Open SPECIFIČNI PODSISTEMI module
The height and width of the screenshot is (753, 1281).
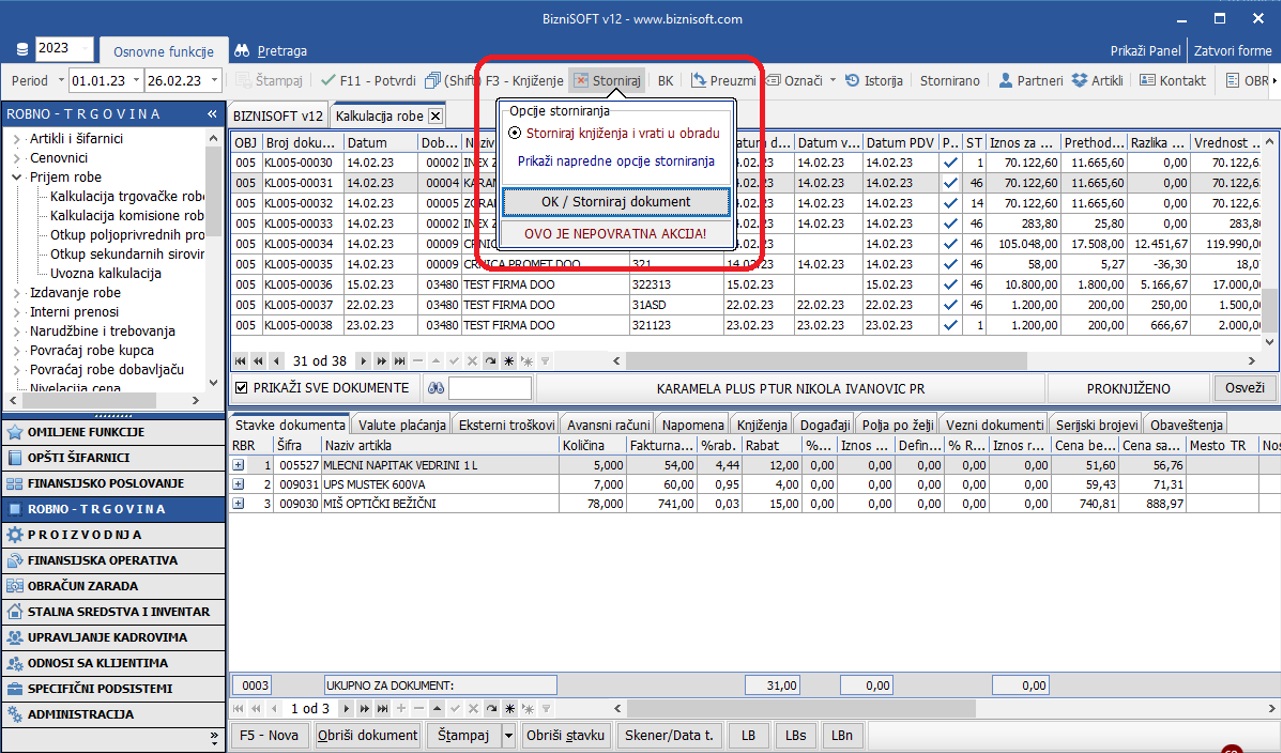click(x=113, y=689)
